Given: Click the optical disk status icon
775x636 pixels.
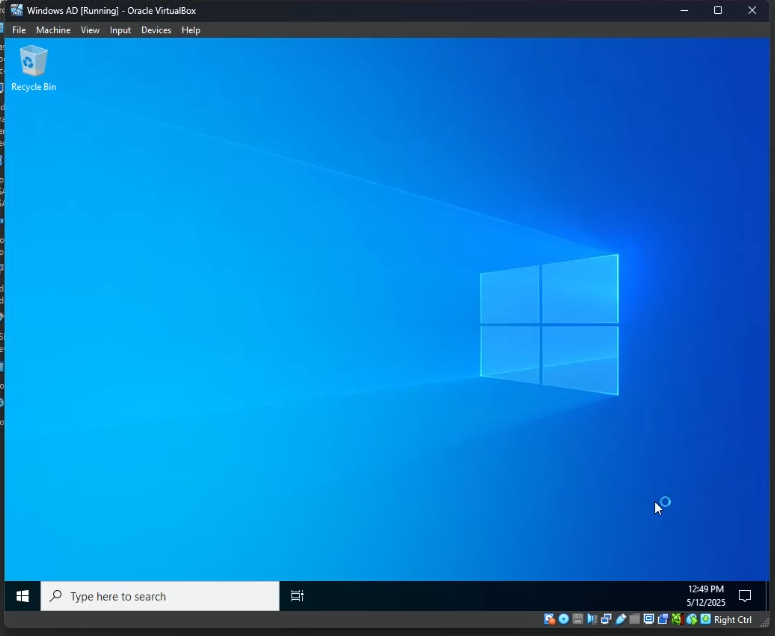Looking at the screenshot, I should click(563, 620).
